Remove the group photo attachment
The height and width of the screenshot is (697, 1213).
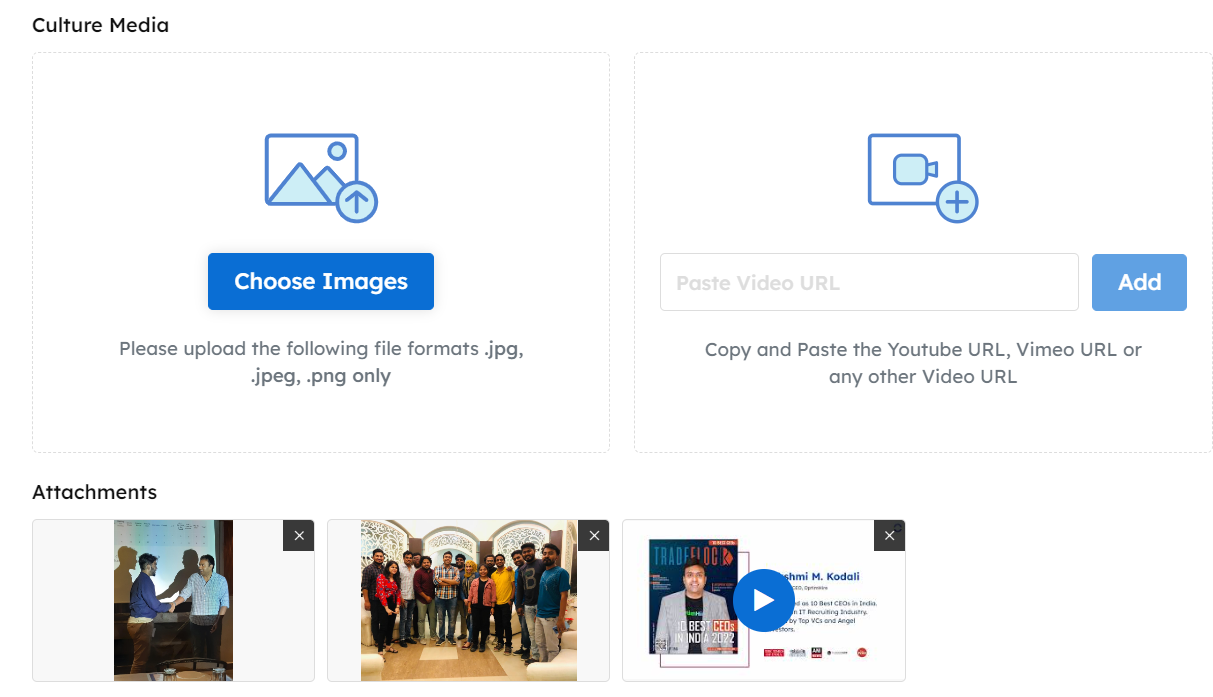[593, 536]
